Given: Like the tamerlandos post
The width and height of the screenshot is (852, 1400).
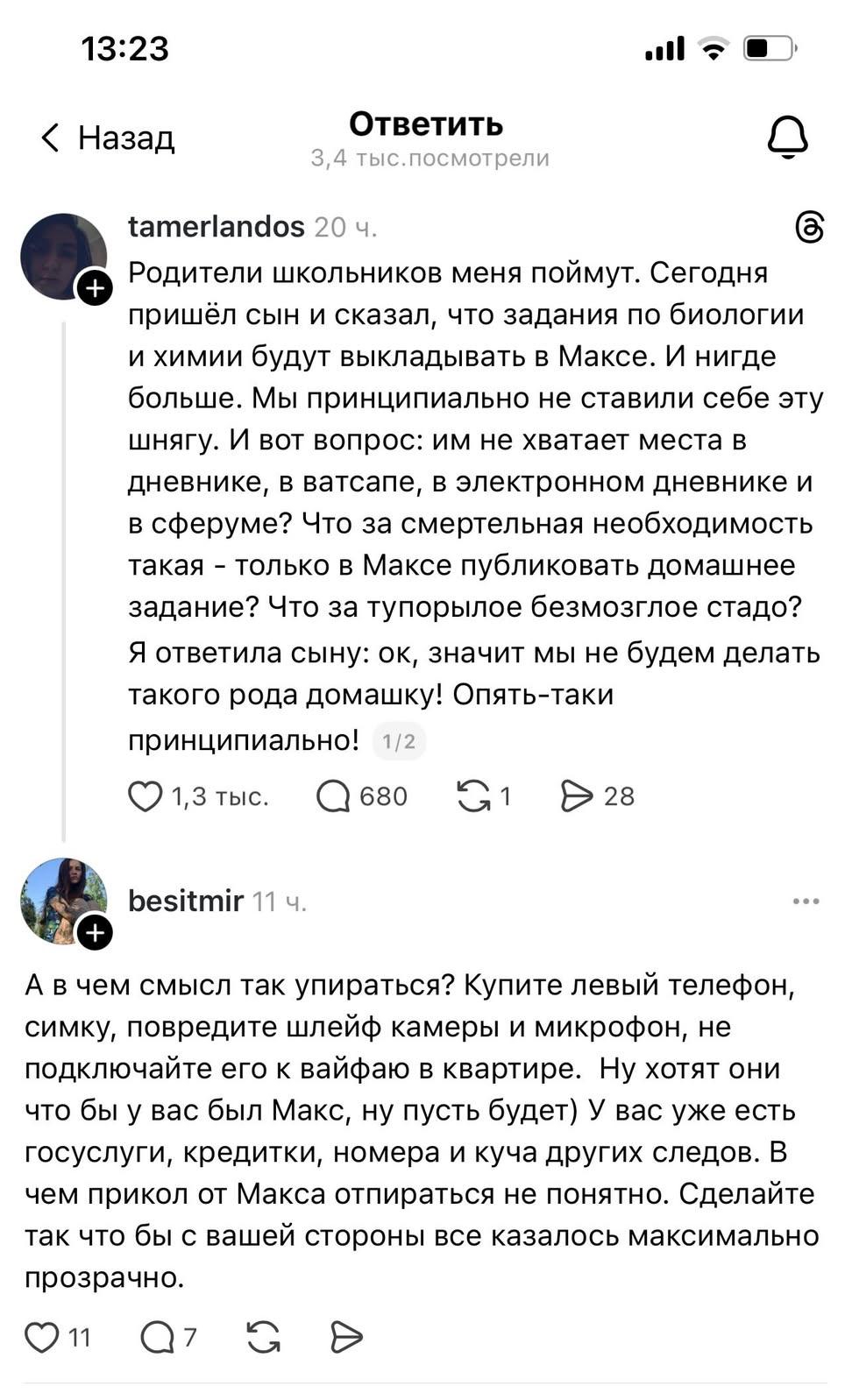Looking at the screenshot, I should (x=146, y=796).
